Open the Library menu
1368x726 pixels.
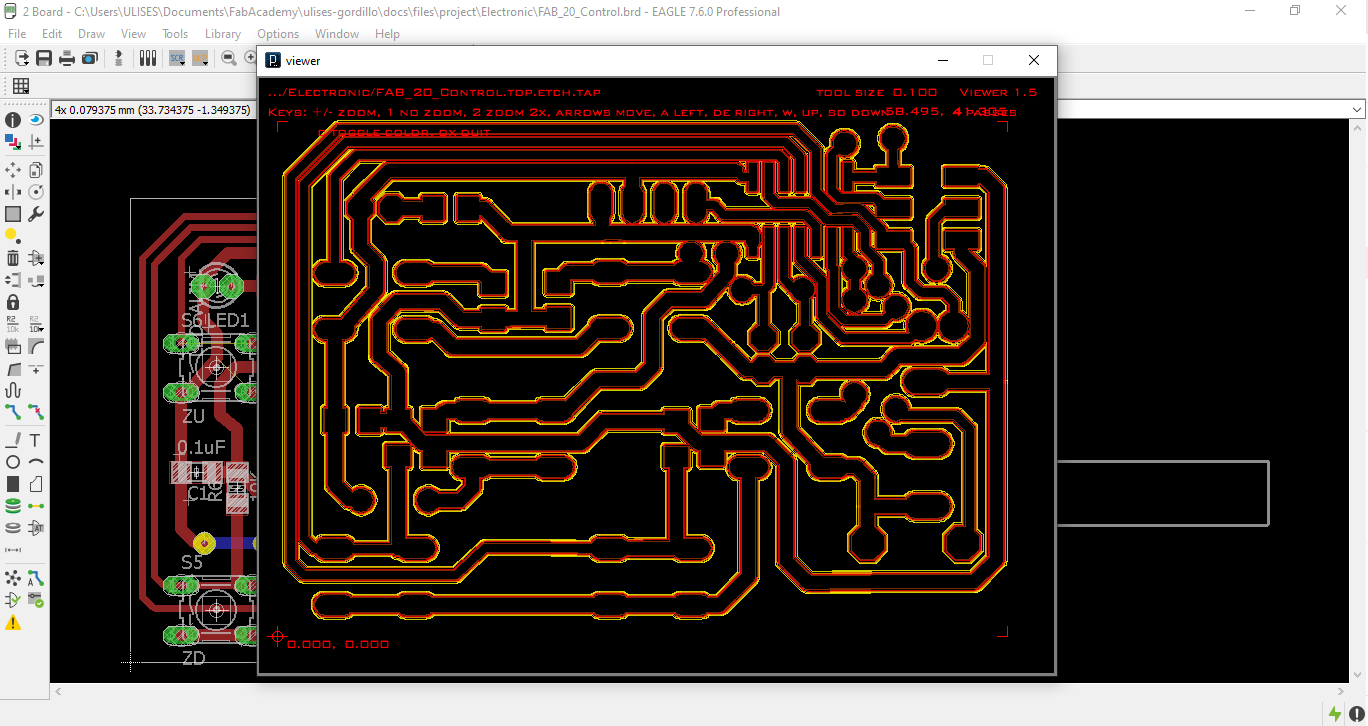(x=223, y=34)
